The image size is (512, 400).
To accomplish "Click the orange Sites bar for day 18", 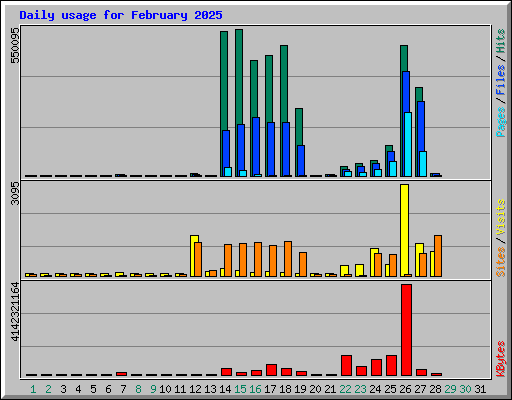I will click(288, 259).
